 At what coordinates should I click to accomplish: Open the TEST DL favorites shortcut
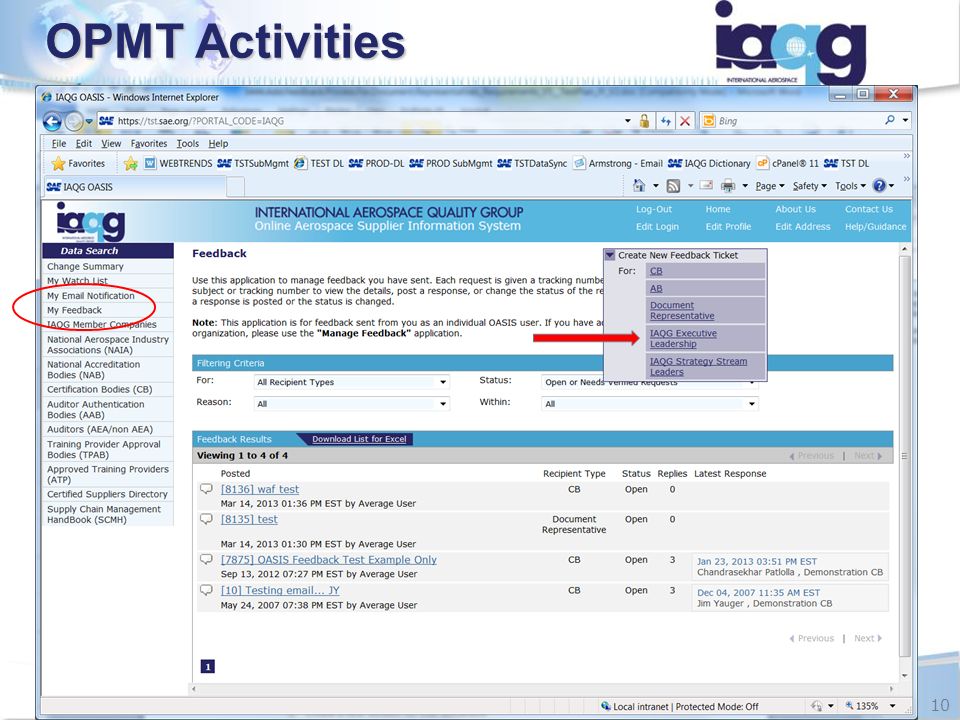(319, 163)
